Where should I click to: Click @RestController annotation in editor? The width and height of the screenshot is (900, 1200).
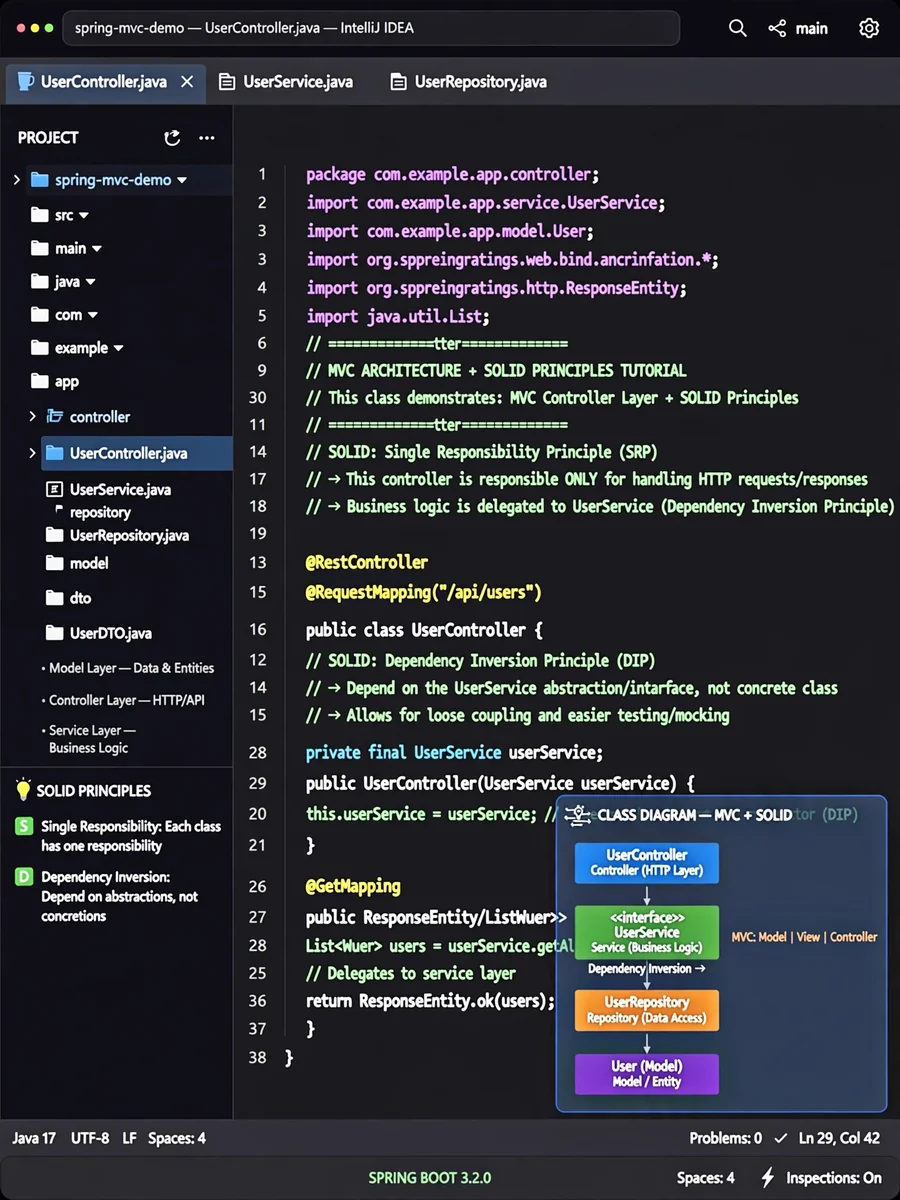[366, 562]
